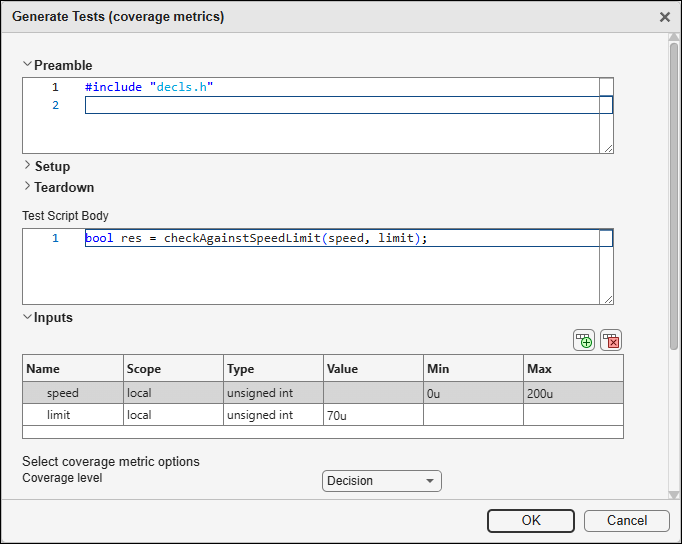
Task: Collapse the Inputs section
Action: (27, 317)
